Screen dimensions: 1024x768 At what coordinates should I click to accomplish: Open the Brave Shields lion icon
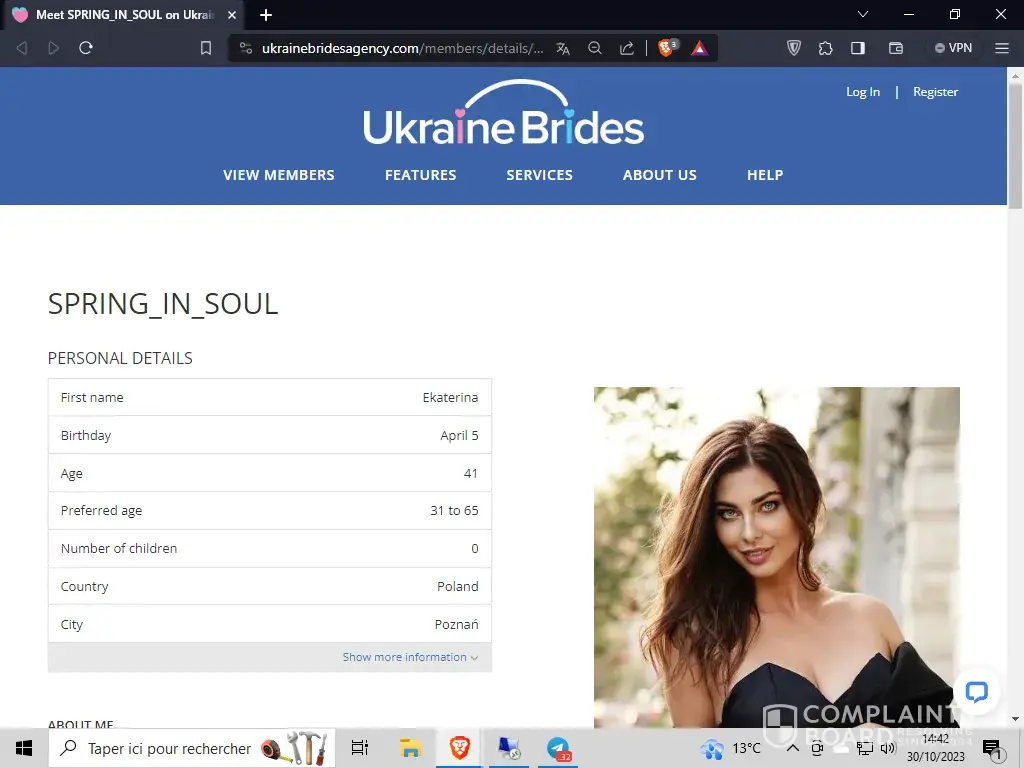pyautogui.click(x=667, y=48)
